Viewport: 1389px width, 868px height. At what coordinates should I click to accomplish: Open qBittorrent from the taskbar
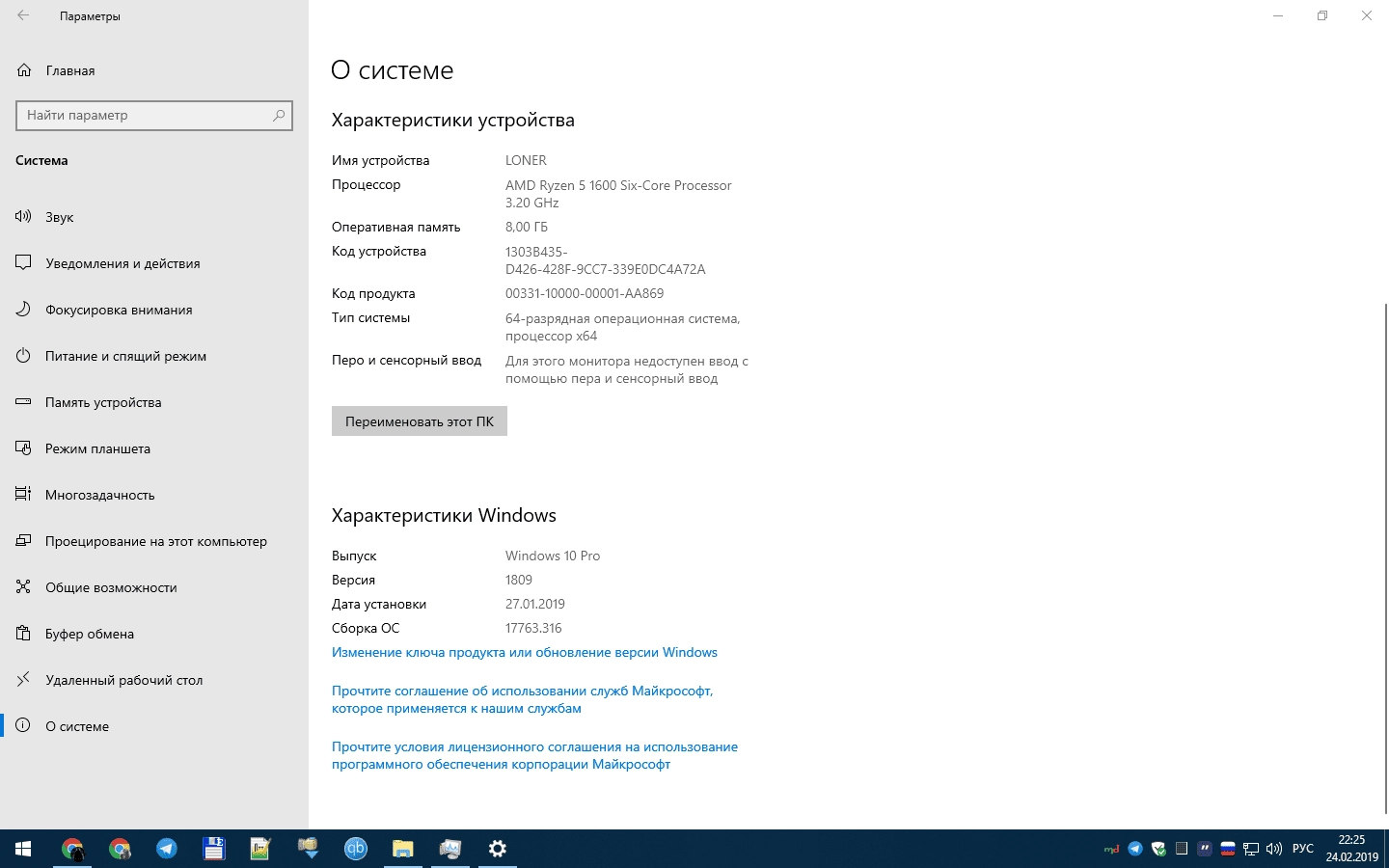[356, 849]
